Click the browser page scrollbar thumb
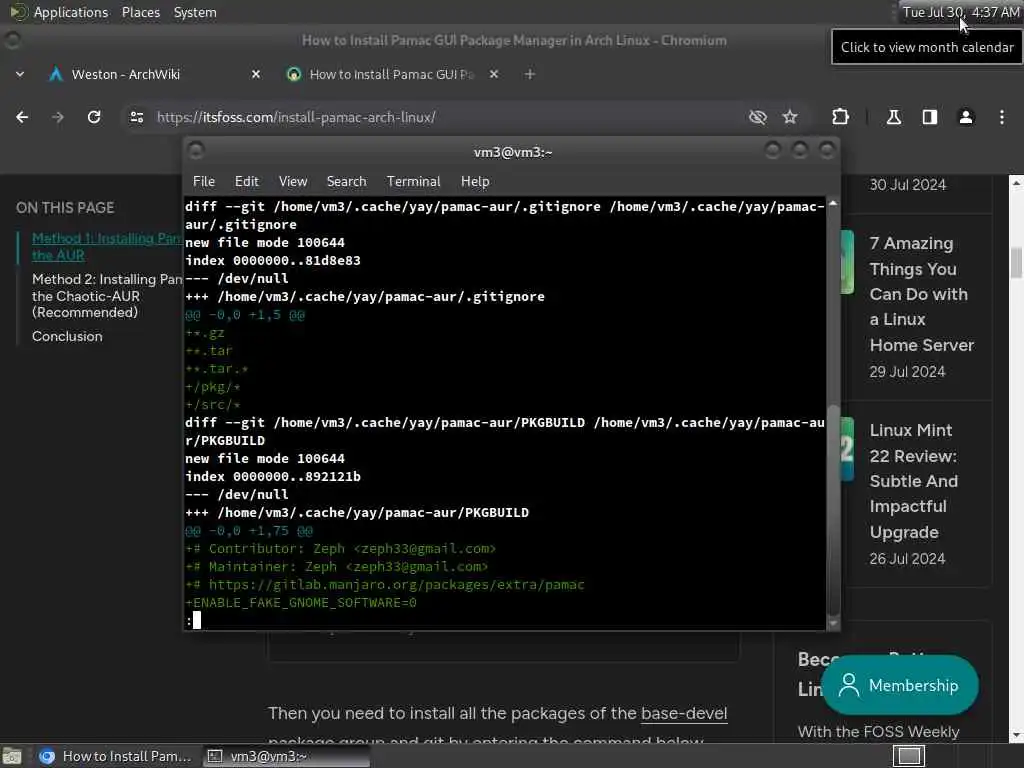 [x=1016, y=263]
